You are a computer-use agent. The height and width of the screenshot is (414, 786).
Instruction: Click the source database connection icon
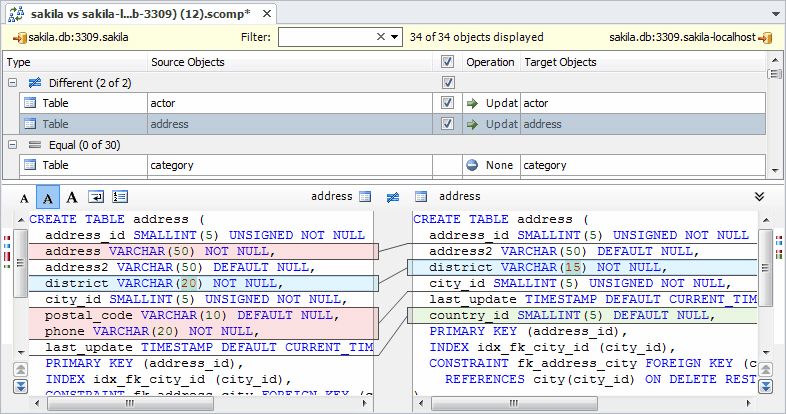tap(18, 37)
